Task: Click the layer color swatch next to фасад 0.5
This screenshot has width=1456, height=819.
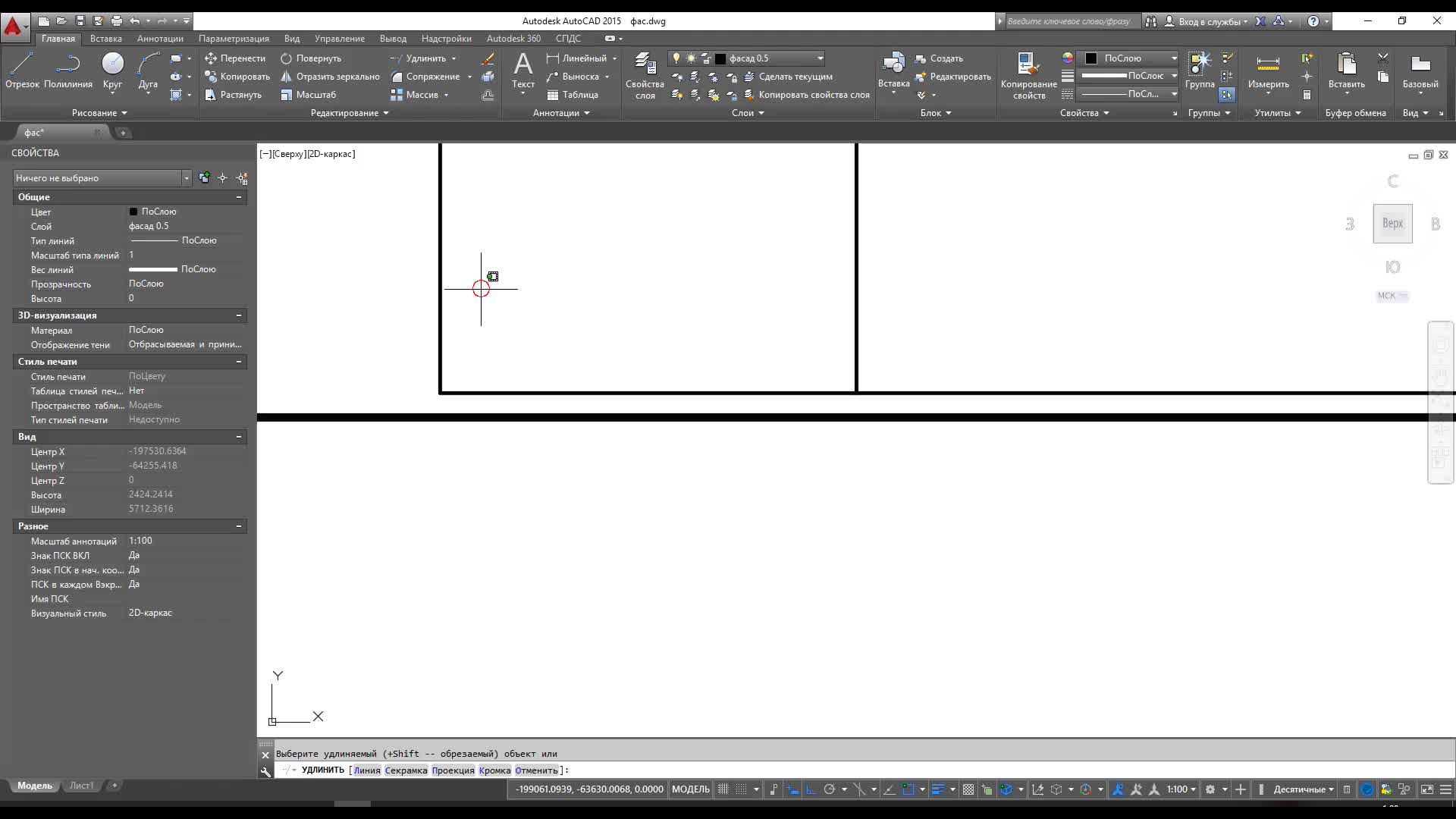Action: [x=720, y=58]
